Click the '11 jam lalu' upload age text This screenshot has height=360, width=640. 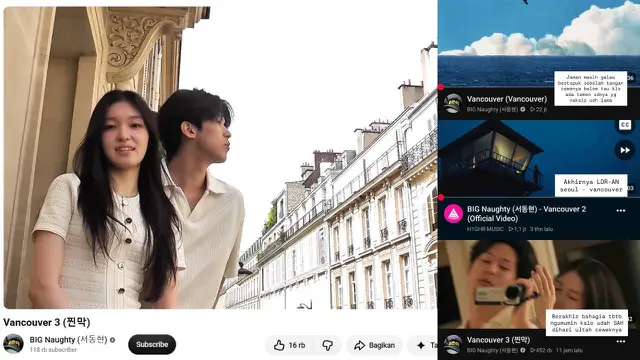pos(569,350)
